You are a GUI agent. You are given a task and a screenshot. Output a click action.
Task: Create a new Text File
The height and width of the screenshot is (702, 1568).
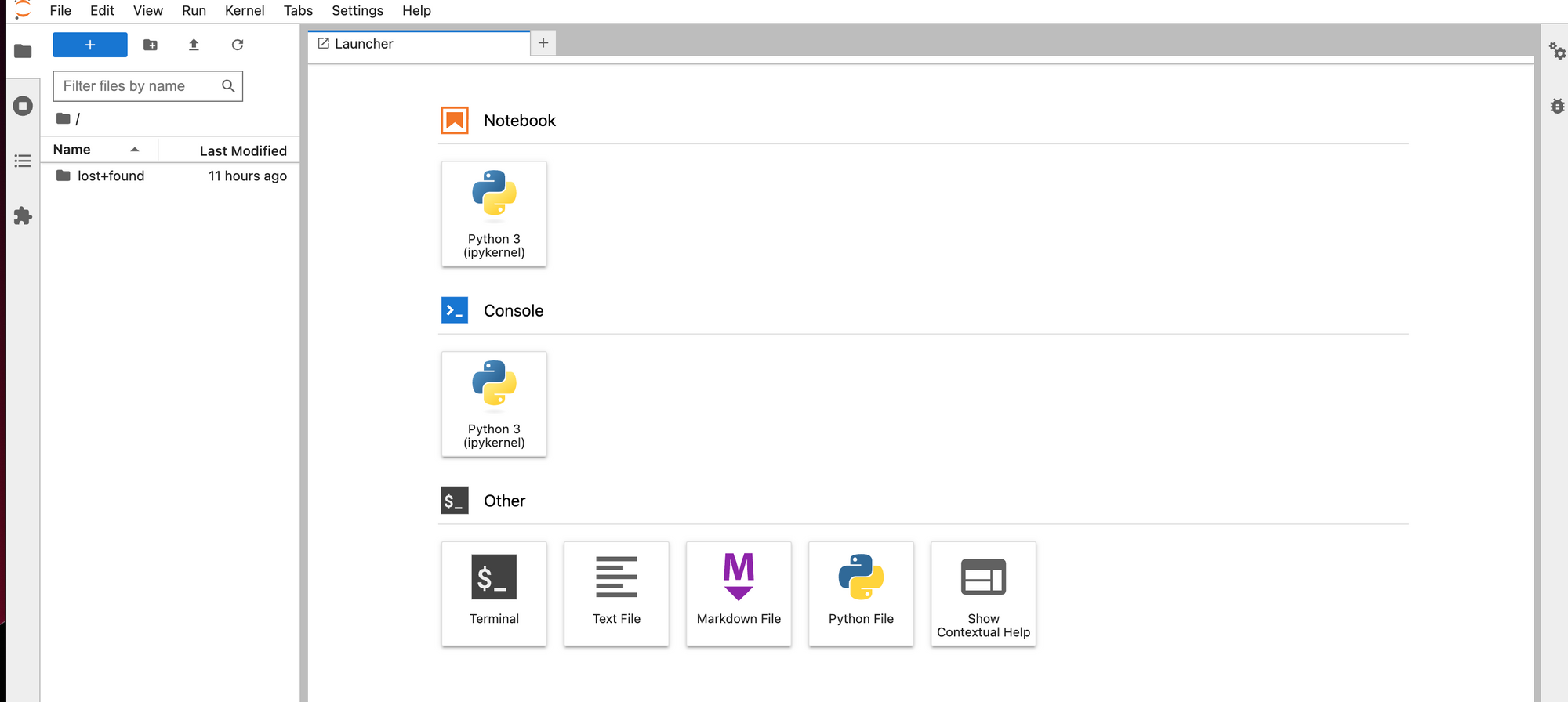(x=616, y=594)
